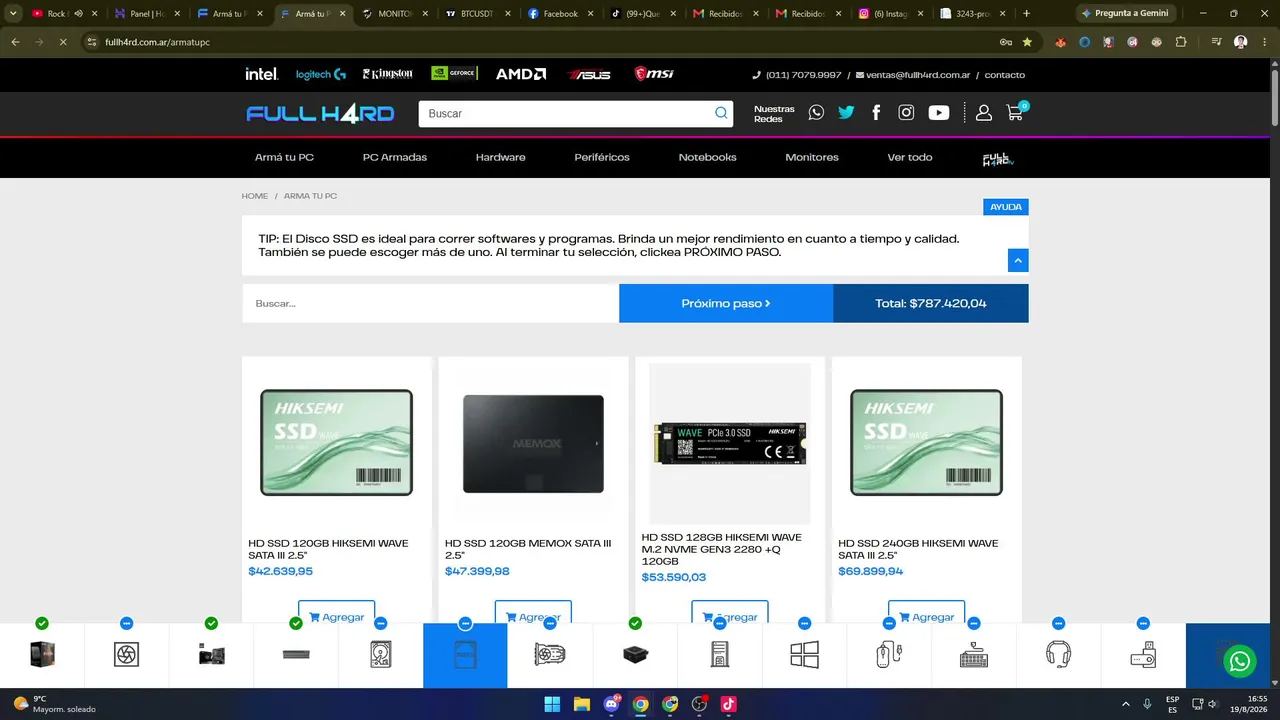Open the Ver todo menu
Screen dimensions: 1280x720
click(x=910, y=157)
